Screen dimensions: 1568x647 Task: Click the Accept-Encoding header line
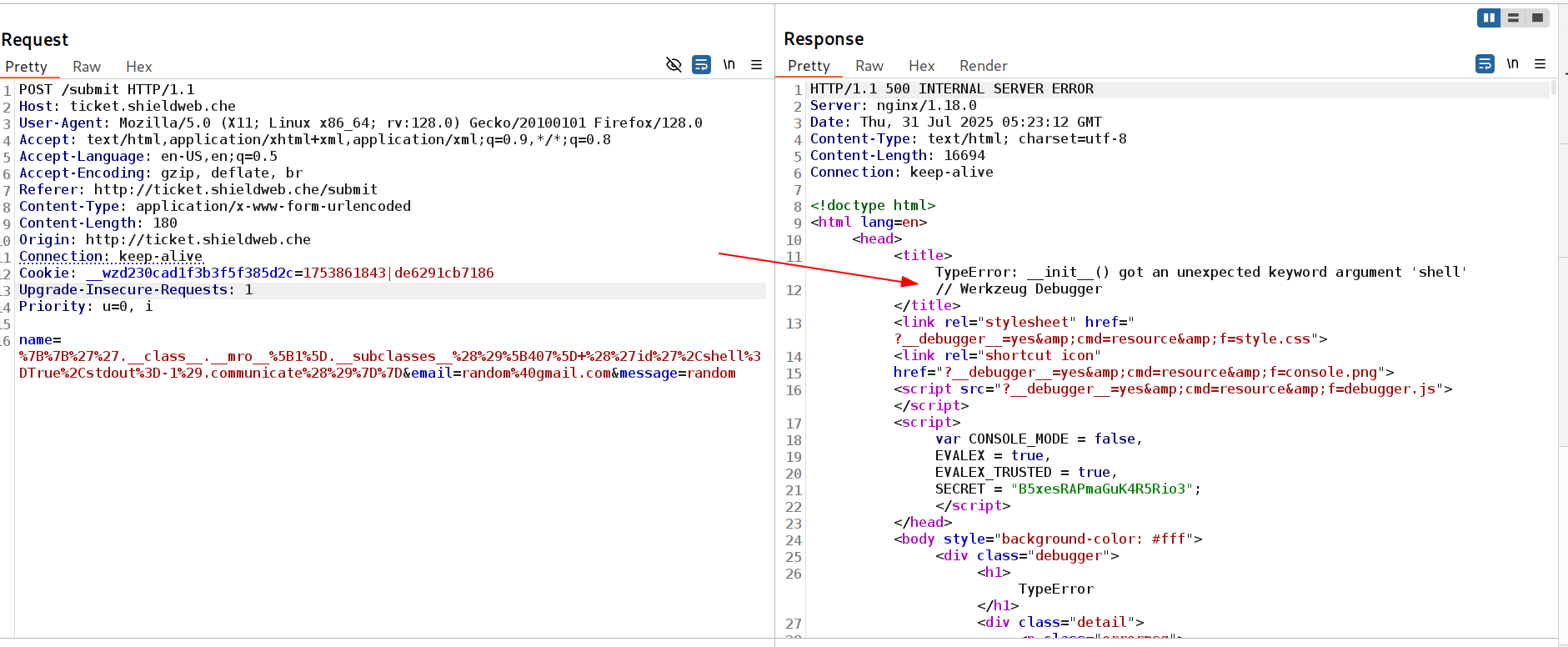[x=161, y=173]
